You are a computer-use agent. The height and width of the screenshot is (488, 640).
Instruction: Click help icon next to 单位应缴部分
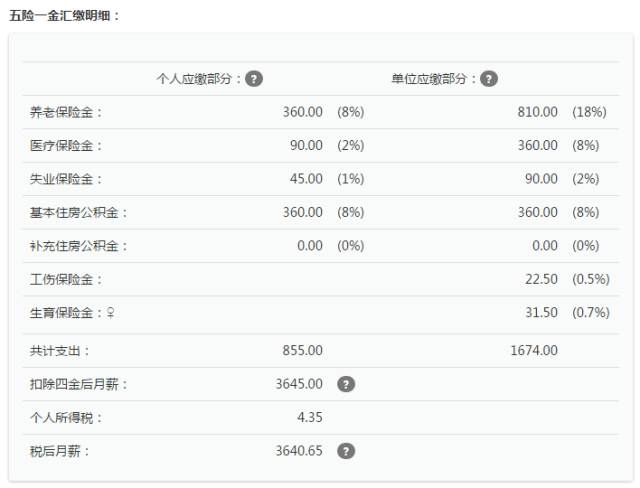pyautogui.click(x=489, y=79)
